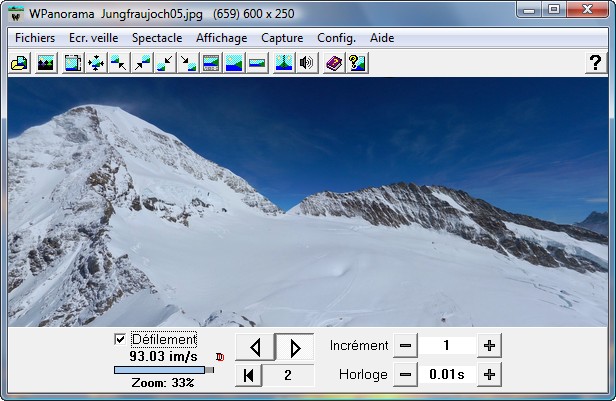Click the position field showing 2

click(288, 375)
